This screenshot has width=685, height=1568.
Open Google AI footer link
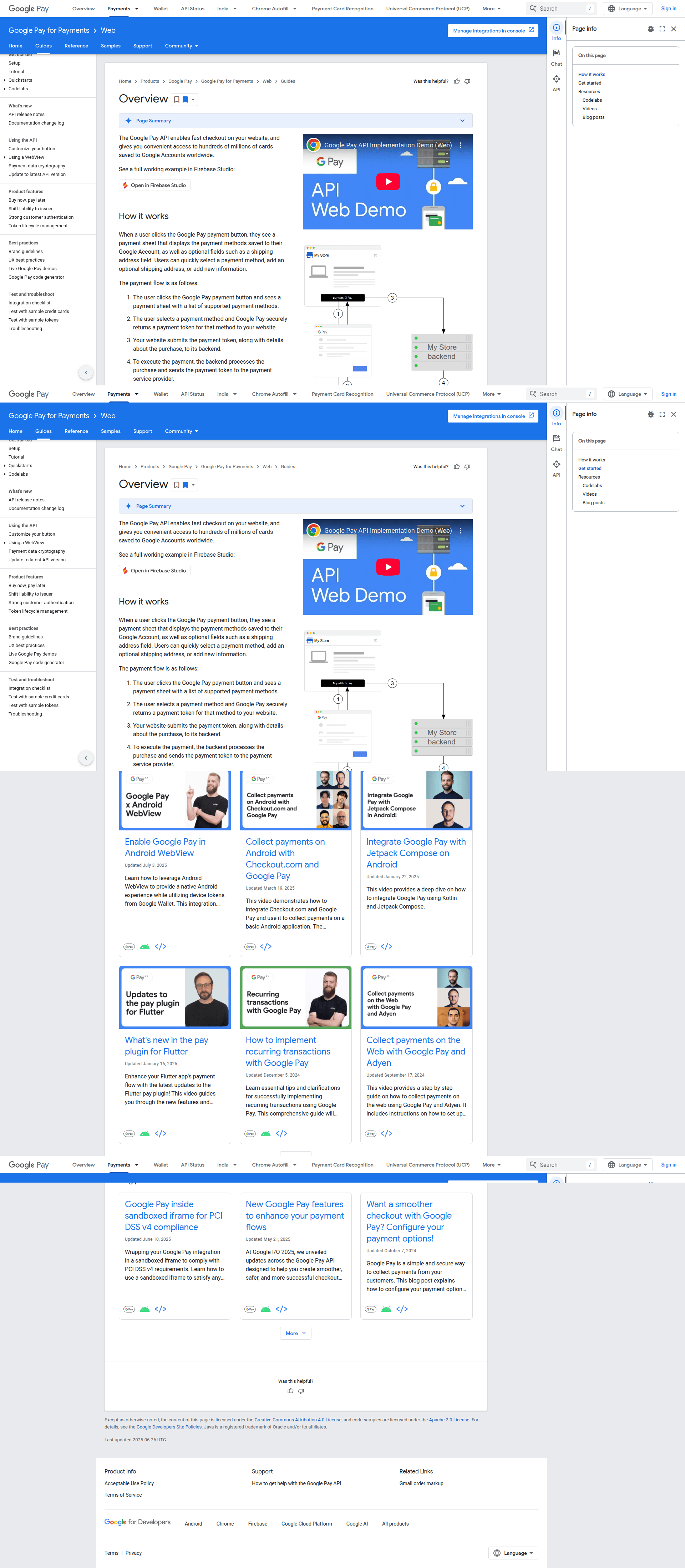point(357,1523)
